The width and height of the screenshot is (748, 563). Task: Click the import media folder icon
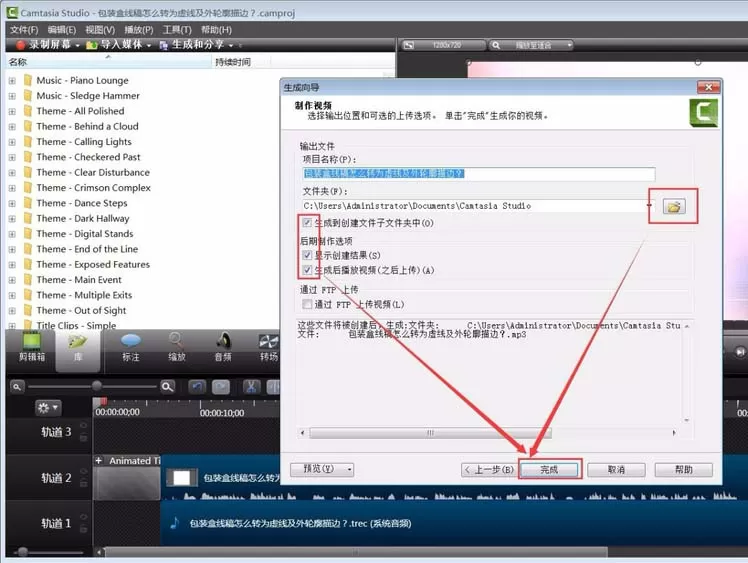[92, 45]
